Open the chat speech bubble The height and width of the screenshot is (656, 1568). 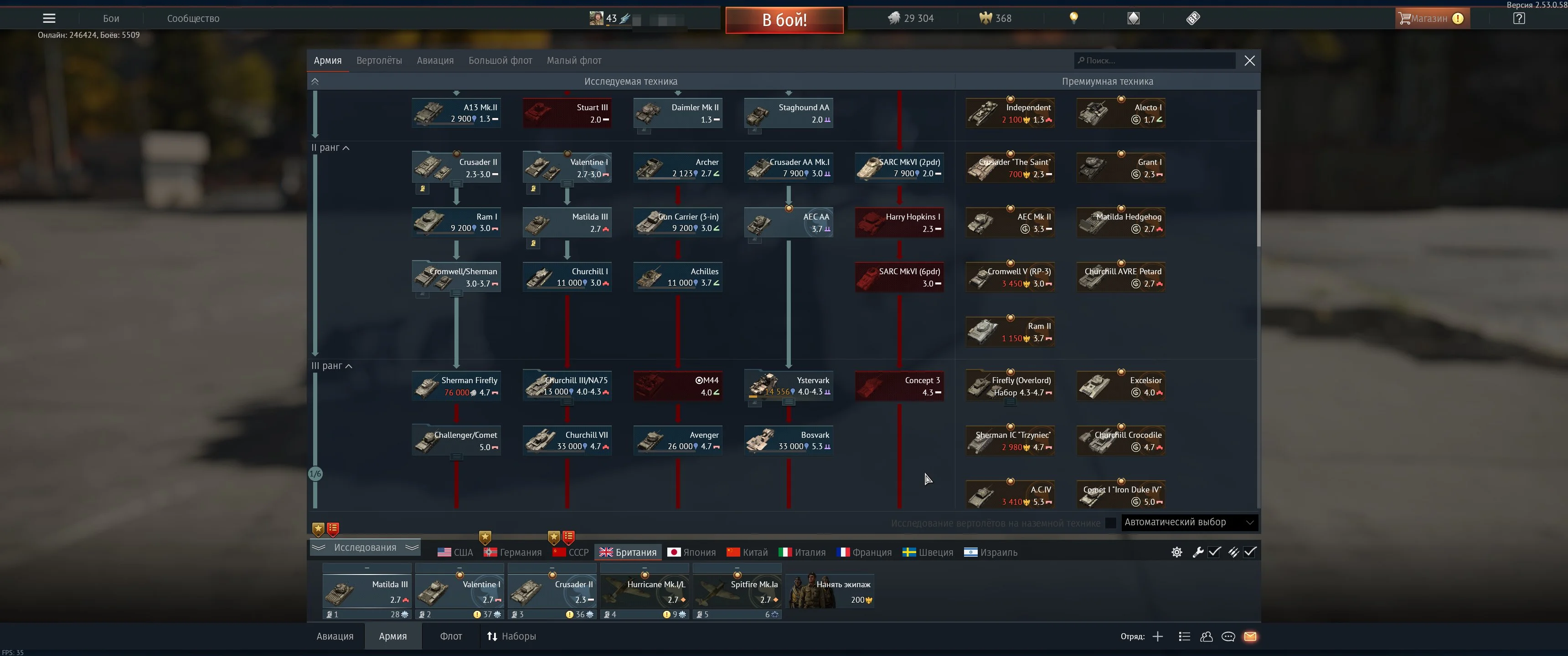click(1228, 636)
